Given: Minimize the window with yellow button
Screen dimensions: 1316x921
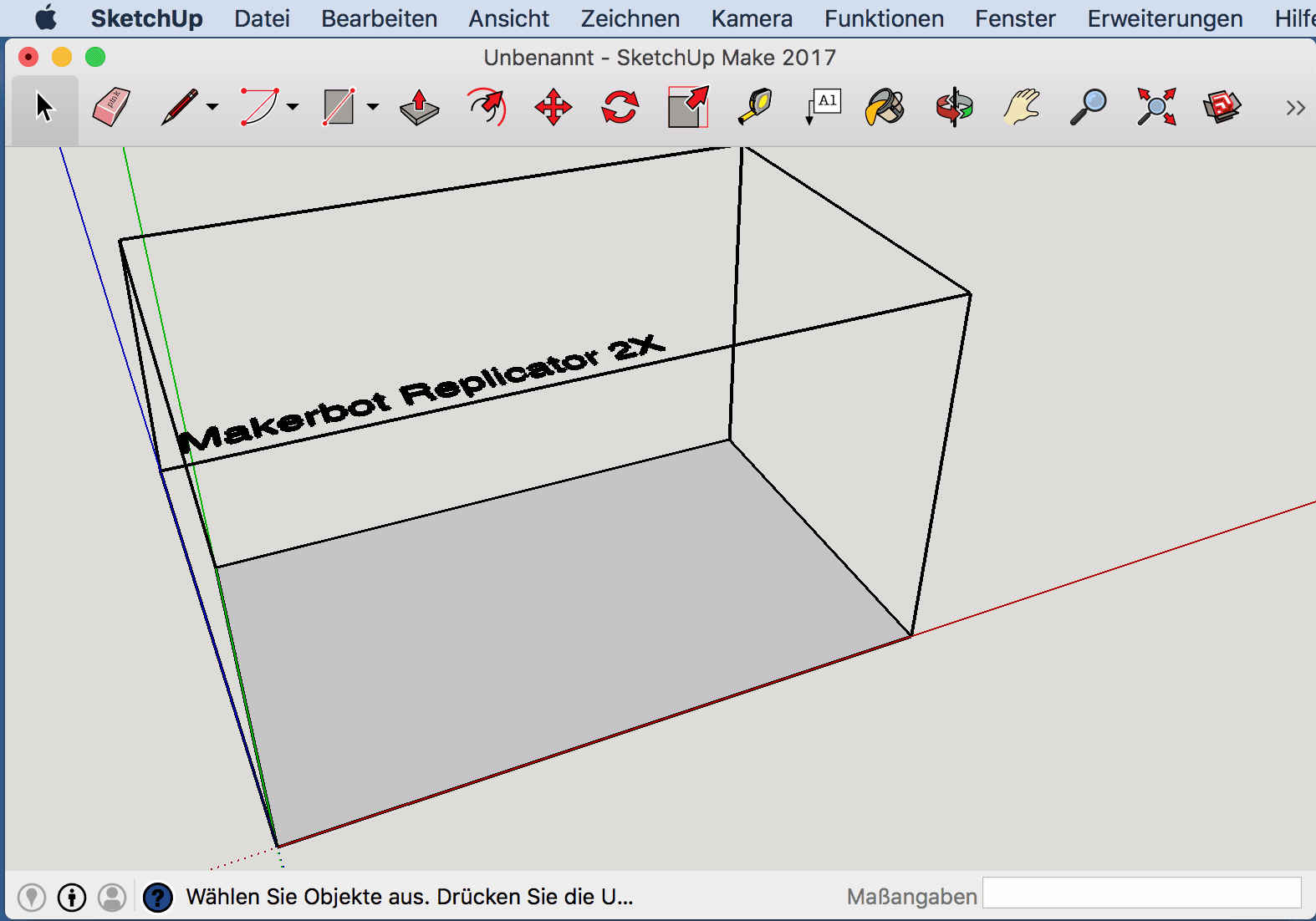Looking at the screenshot, I should point(62,57).
